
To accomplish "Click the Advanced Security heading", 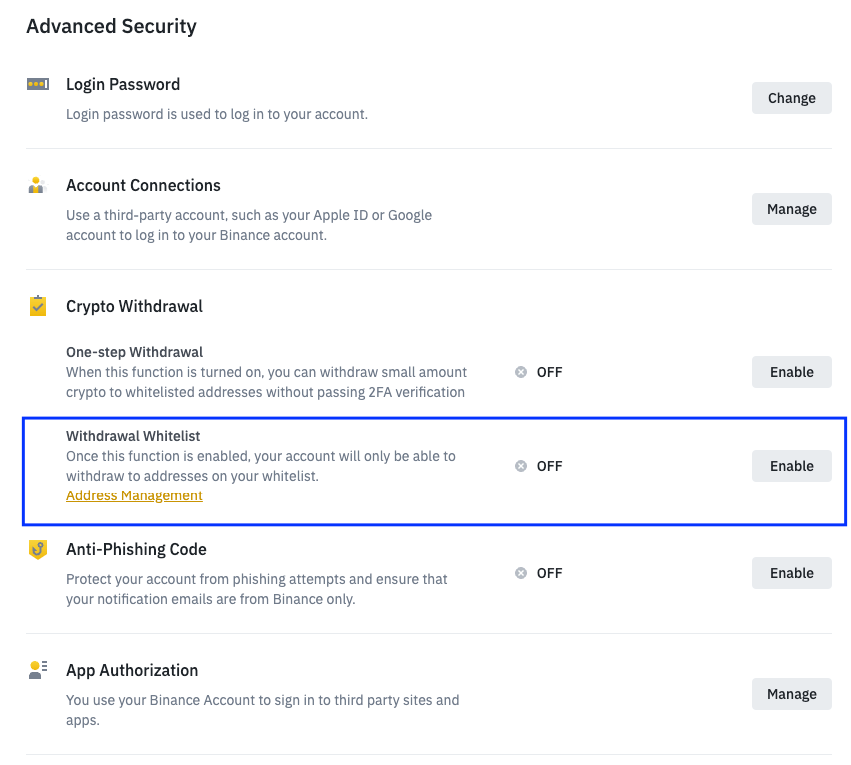I will click(x=111, y=26).
